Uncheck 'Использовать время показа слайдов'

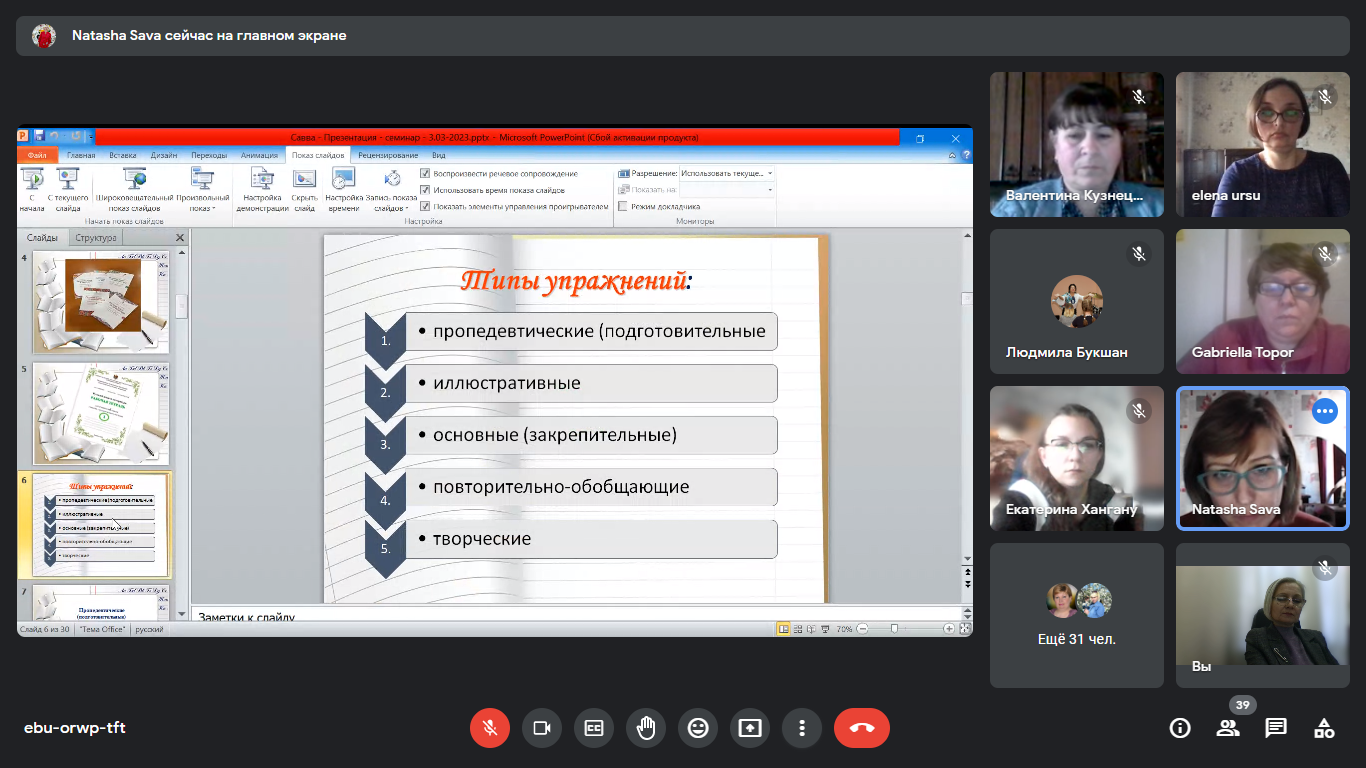coord(425,190)
